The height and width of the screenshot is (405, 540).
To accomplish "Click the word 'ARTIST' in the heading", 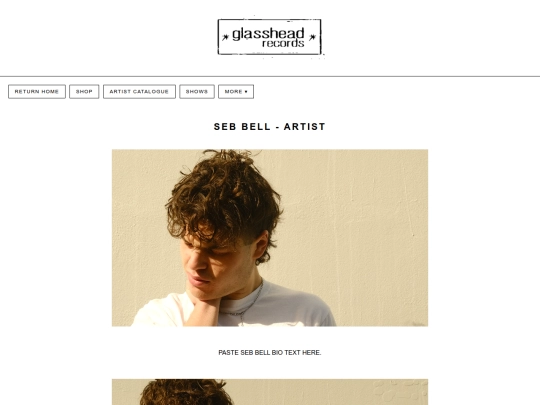I will coord(304,127).
